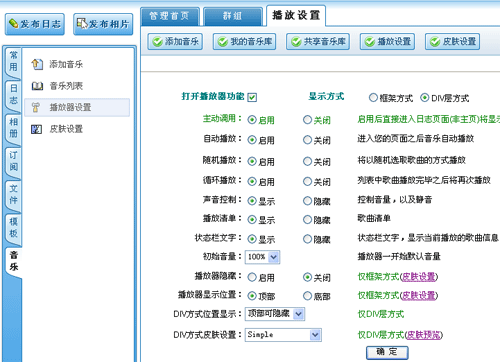
Task: Click the 共享音乐库 toolbar button
Action: [318, 42]
